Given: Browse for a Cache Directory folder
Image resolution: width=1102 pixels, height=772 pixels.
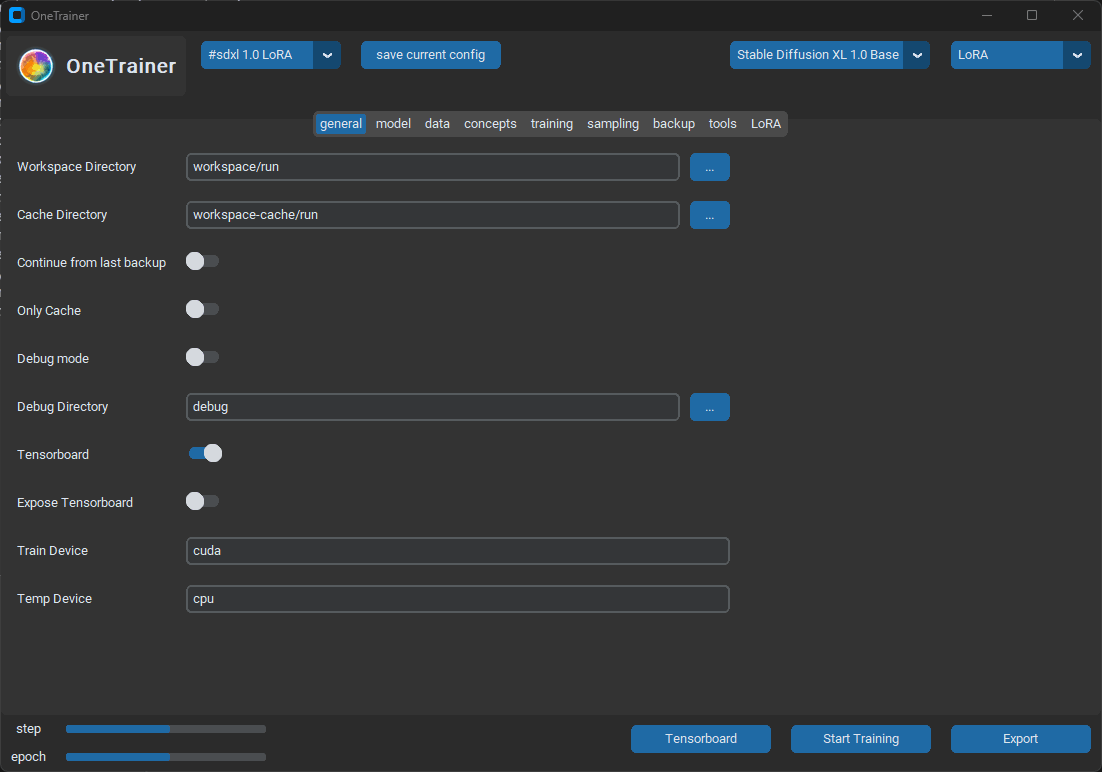Looking at the screenshot, I should (x=709, y=215).
